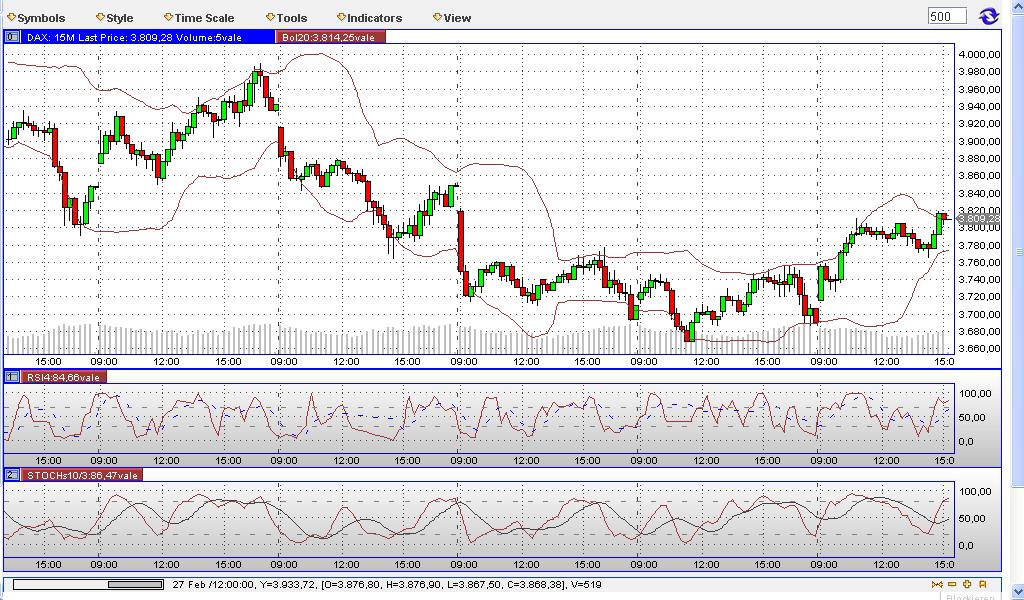Open the Symbols menu
Screen dimensions: 1024x600
click(40, 17)
